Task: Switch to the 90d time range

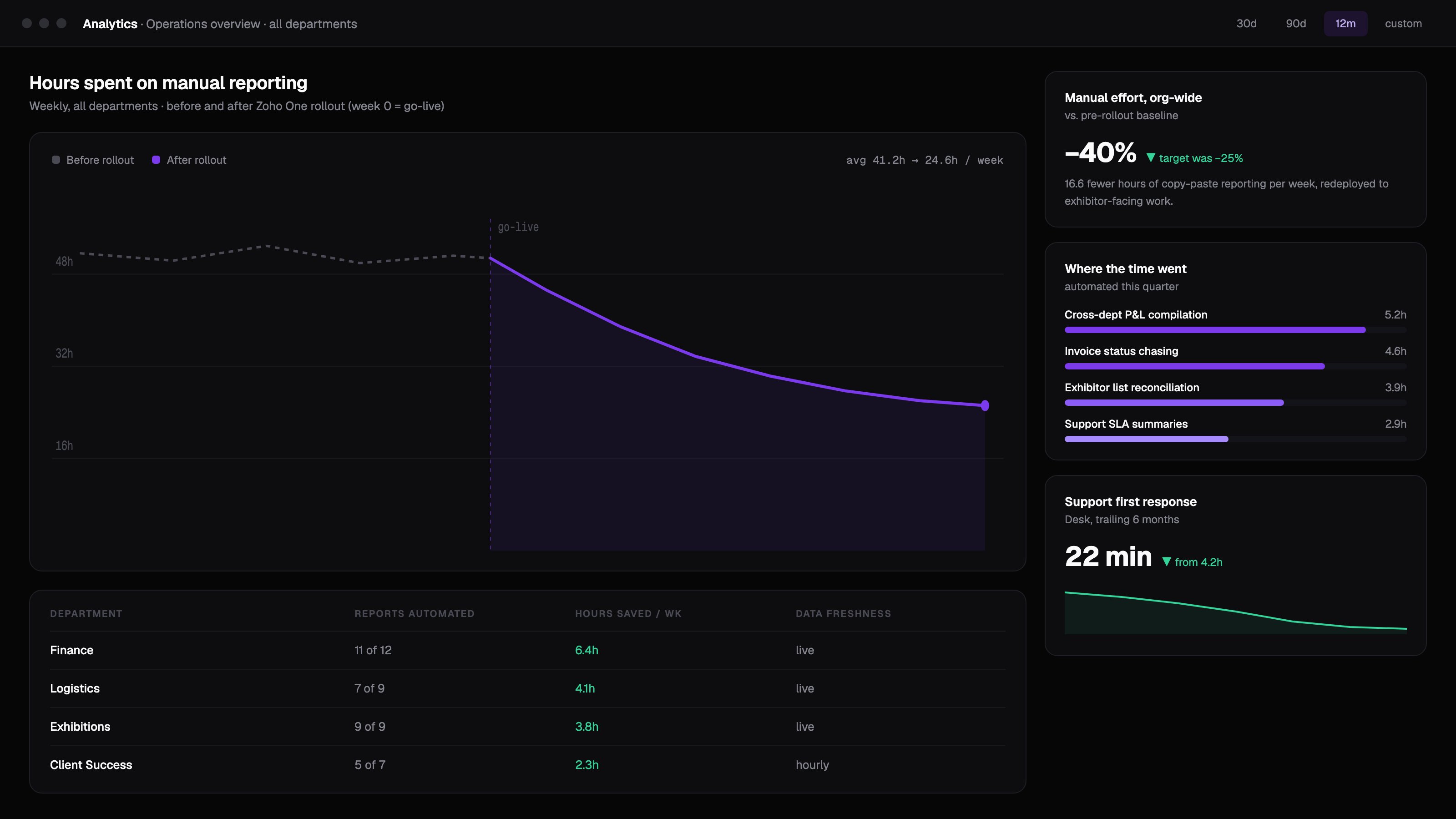Action: (x=1295, y=24)
